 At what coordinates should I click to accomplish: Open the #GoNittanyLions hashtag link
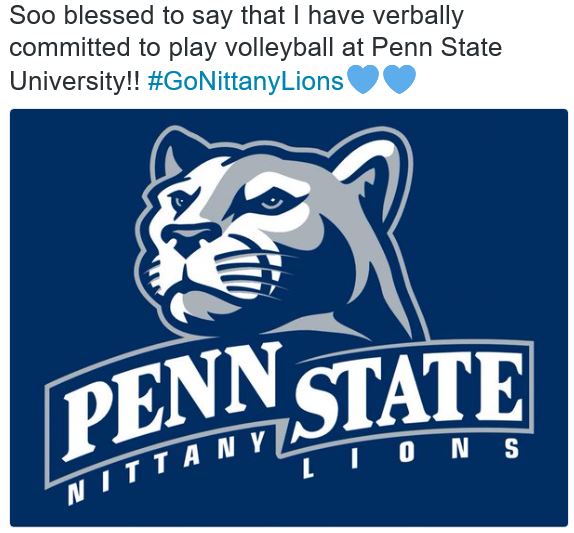click(x=246, y=81)
